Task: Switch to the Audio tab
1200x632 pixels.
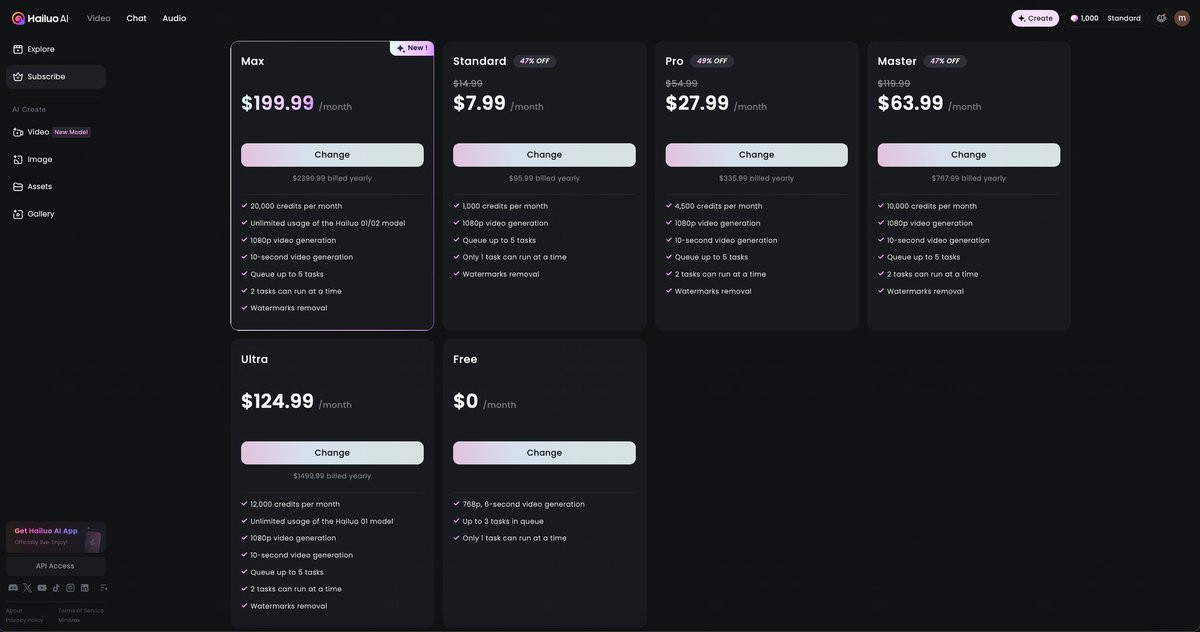Action: click(174, 18)
